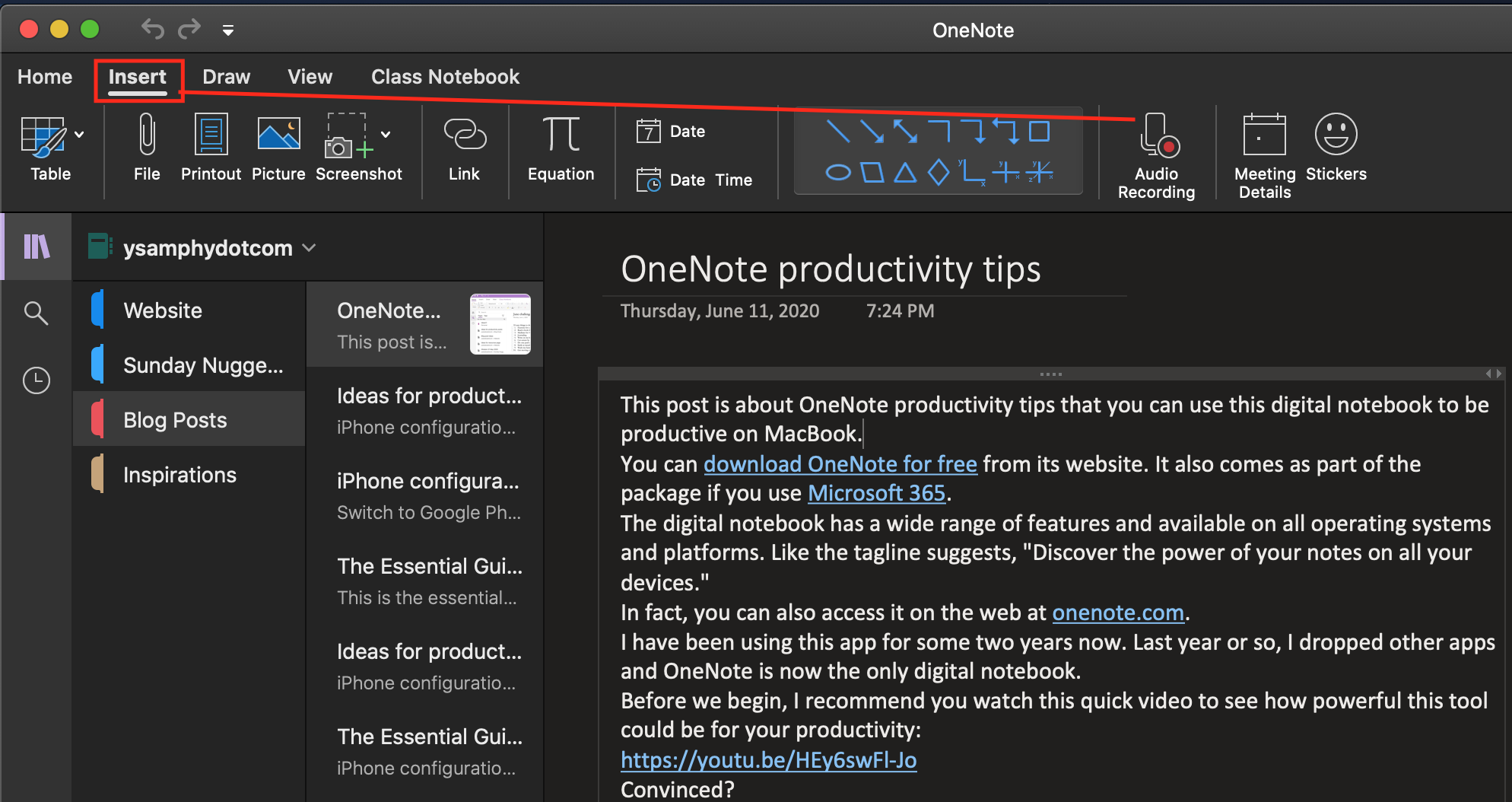The width and height of the screenshot is (1512, 802).
Task: Open the Microsoft 365 link
Action: [876, 494]
